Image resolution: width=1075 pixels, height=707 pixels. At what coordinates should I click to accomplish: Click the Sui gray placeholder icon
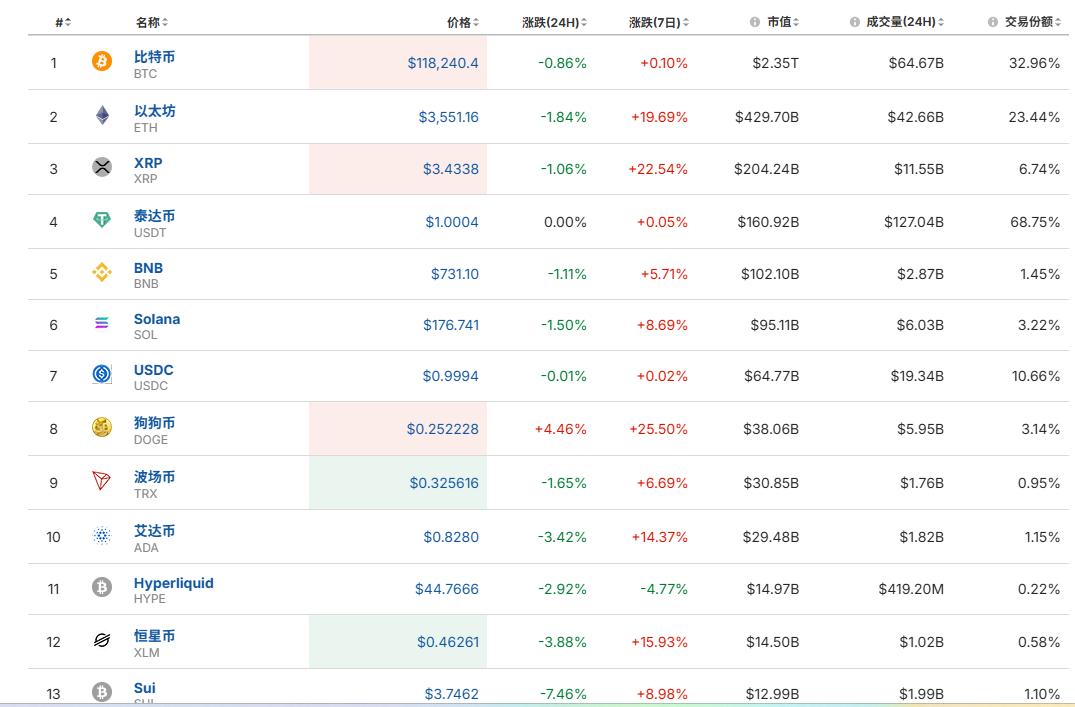pyautogui.click(x=101, y=692)
